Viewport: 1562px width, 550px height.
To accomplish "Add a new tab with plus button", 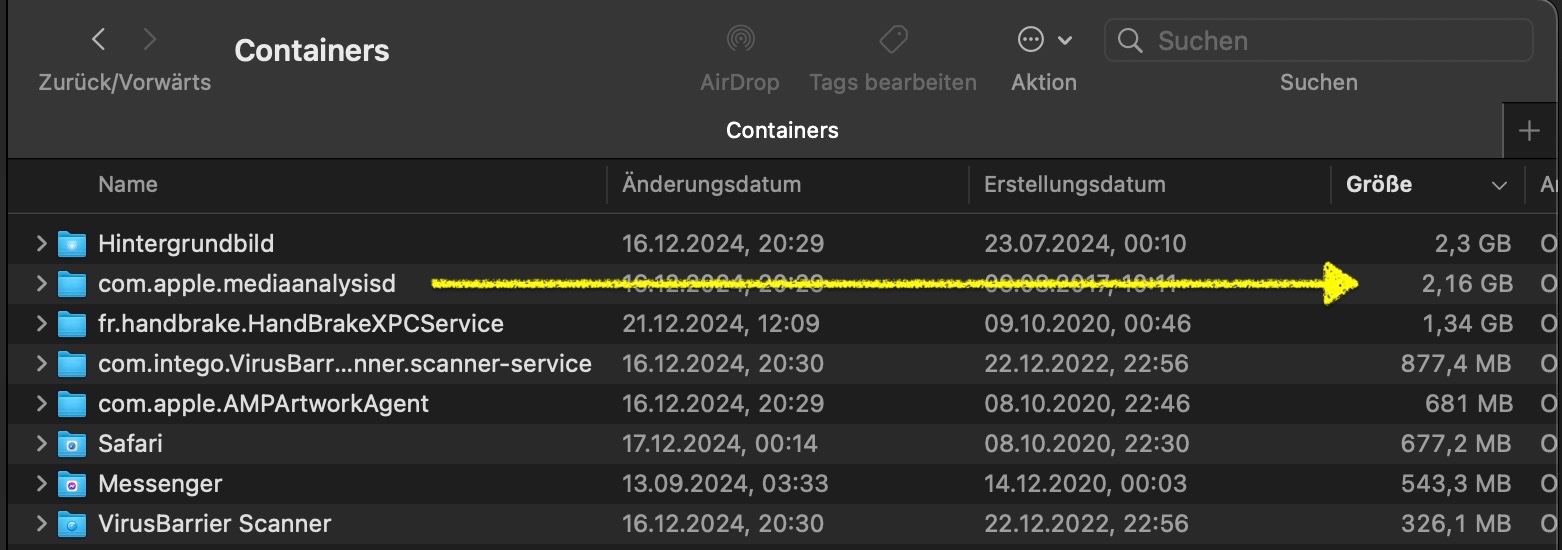I will click(x=1529, y=131).
